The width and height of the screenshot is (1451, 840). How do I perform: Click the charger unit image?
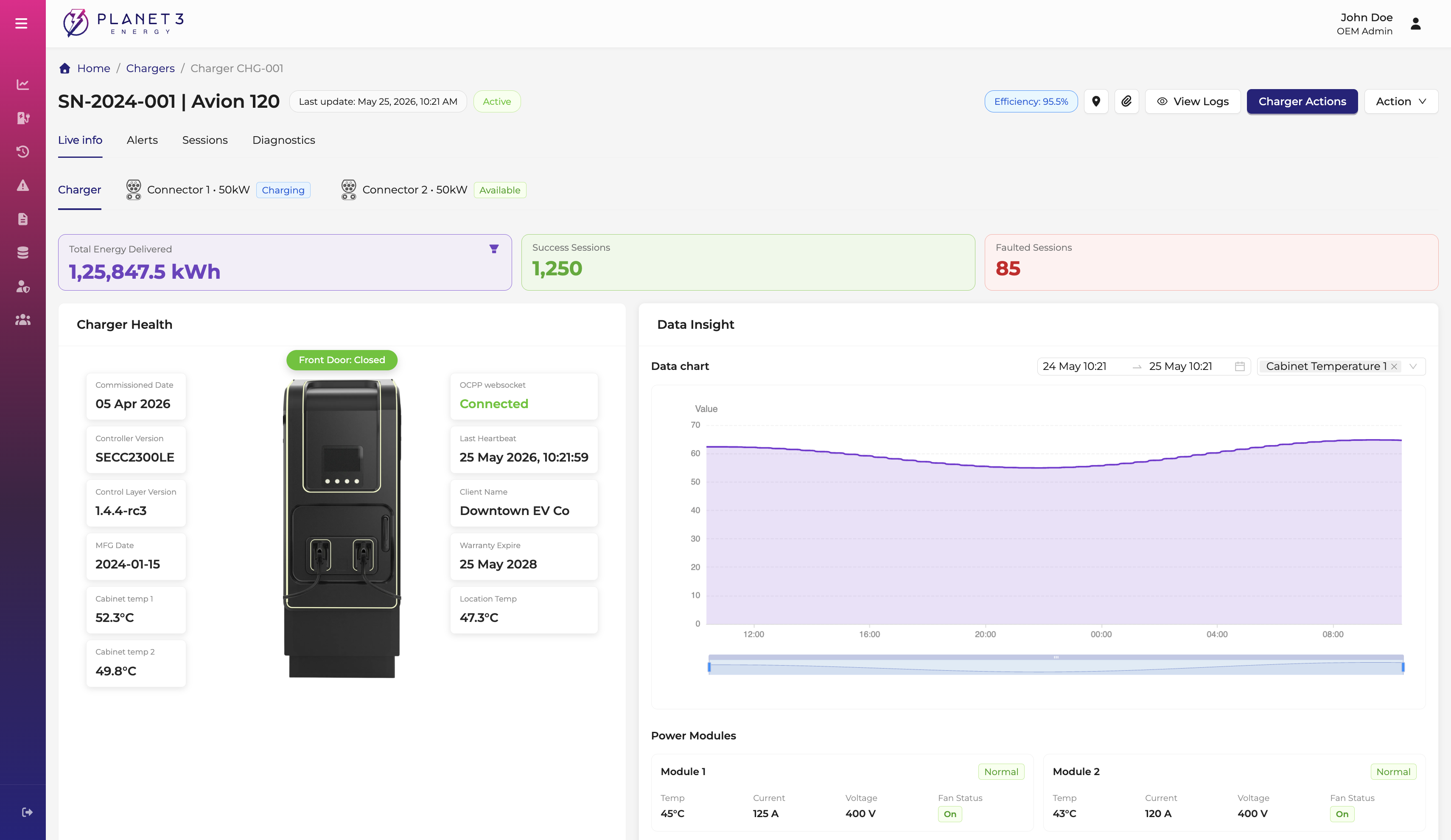tap(342, 528)
